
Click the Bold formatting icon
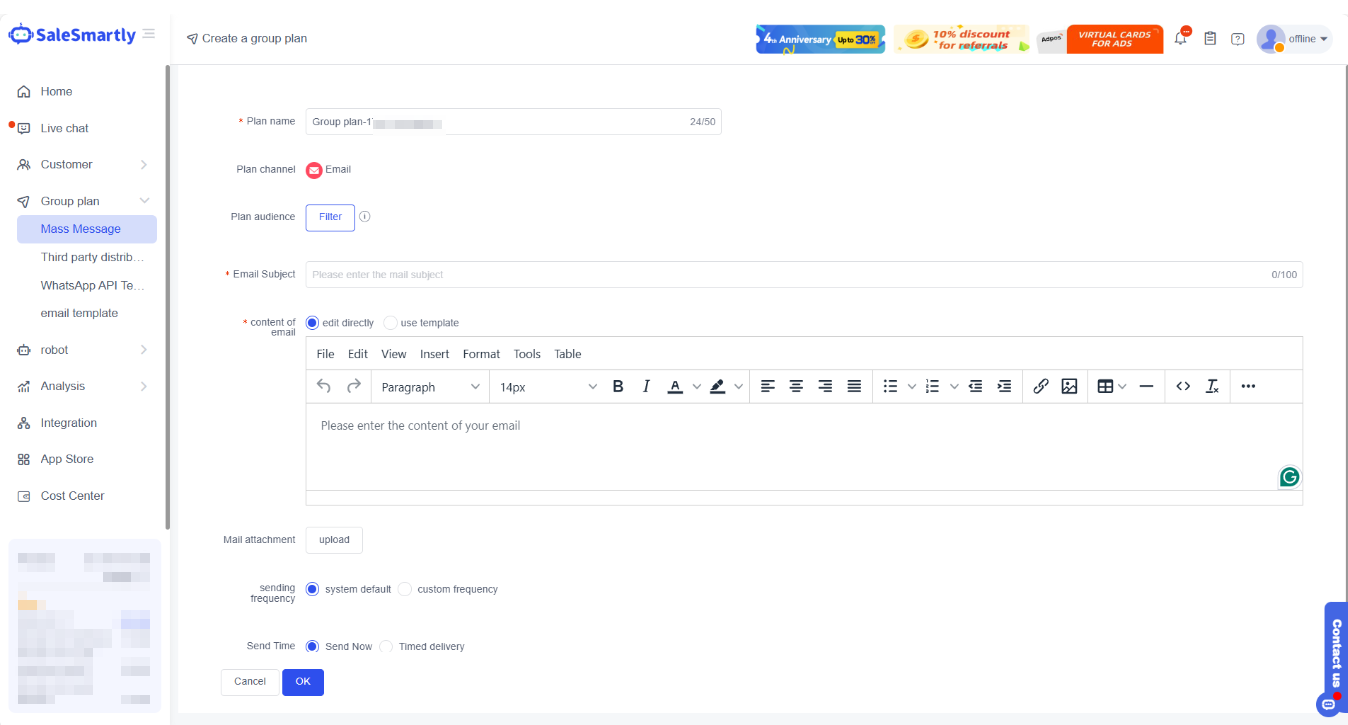click(x=618, y=387)
